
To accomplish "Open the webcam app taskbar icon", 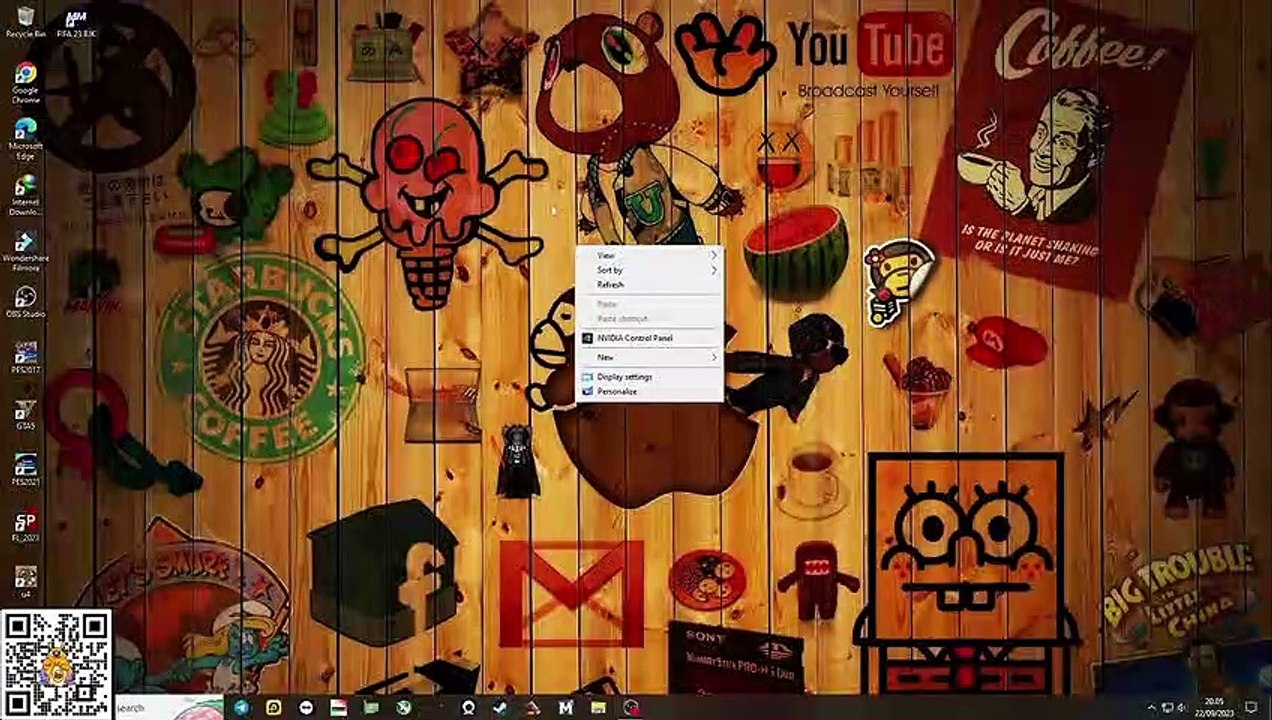I will tap(468, 707).
